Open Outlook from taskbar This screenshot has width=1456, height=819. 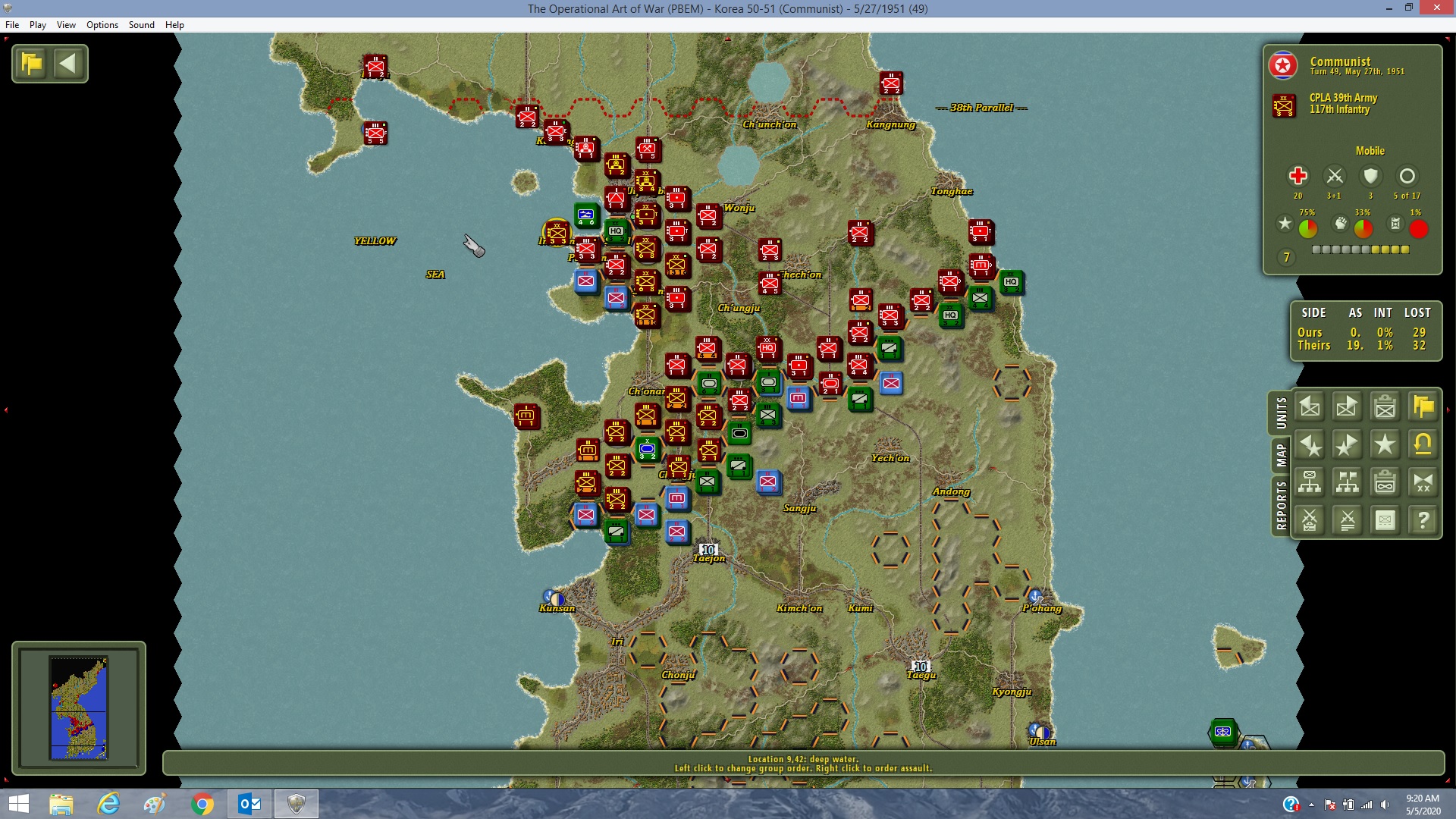pyautogui.click(x=249, y=804)
